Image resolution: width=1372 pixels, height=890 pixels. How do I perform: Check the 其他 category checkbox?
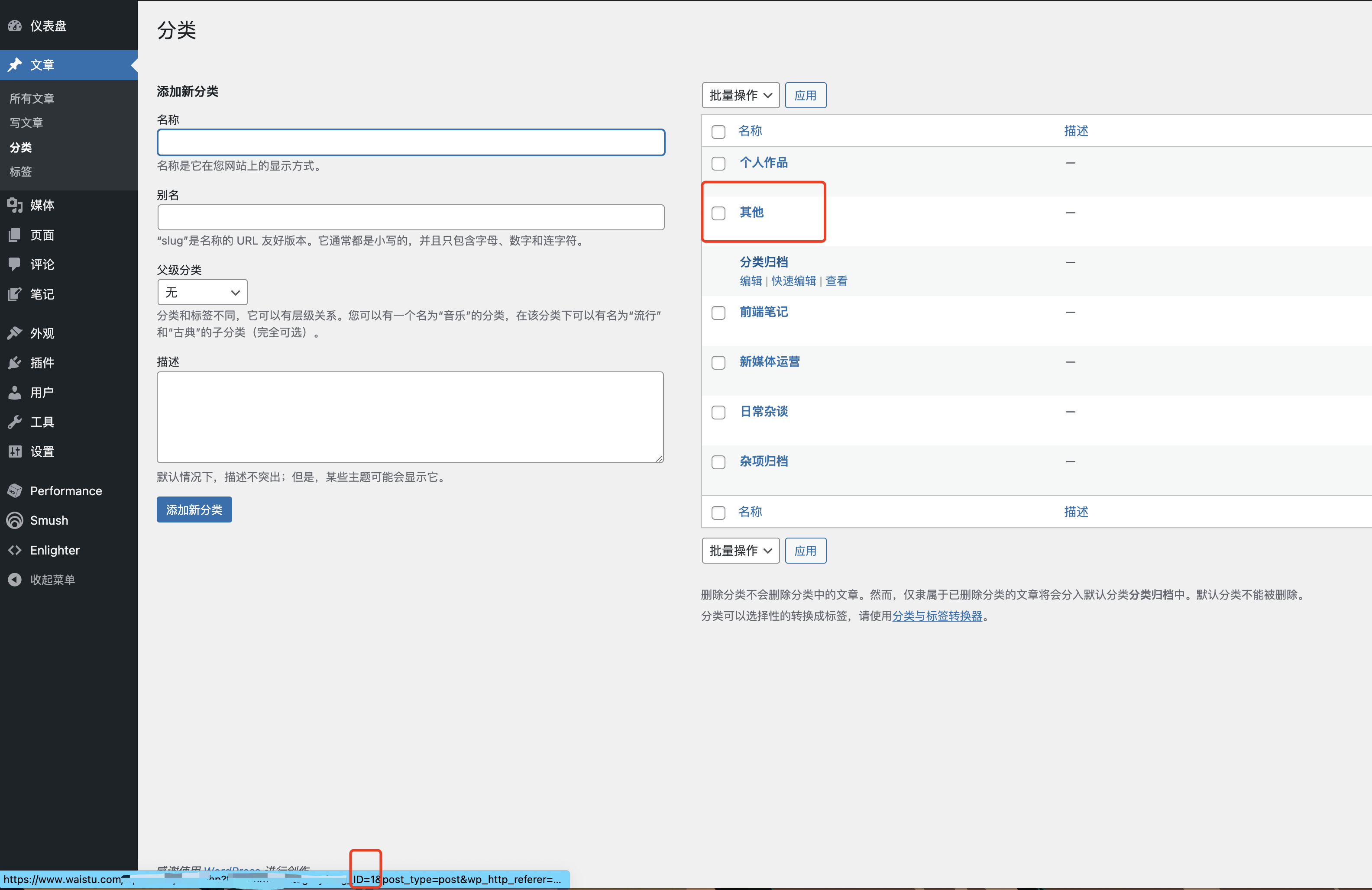point(718,213)
